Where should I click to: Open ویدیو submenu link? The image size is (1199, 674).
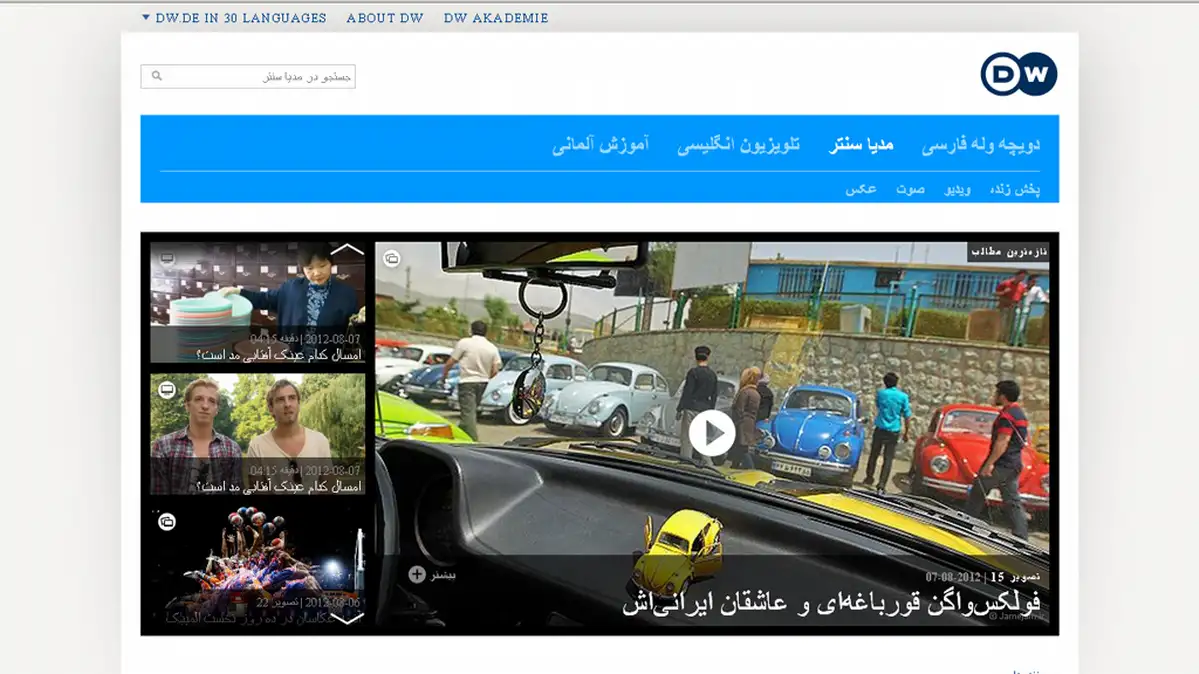point(957,189)
